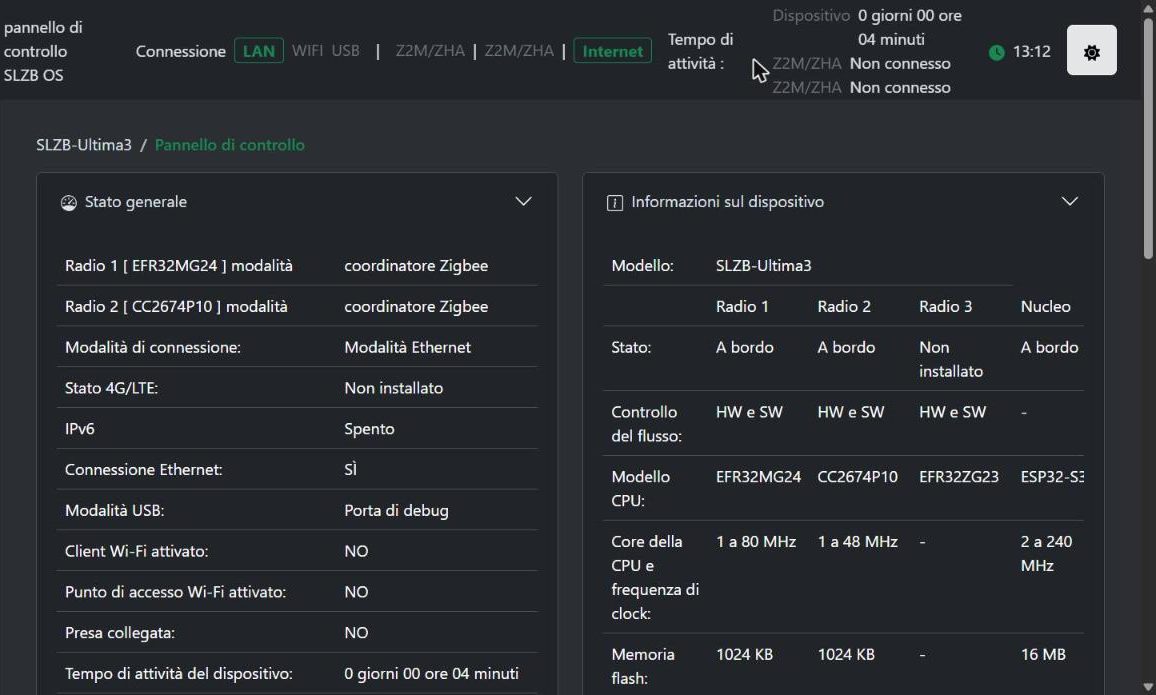Collapse the Stato generale card chevron
Screen dimensions: 1156x695
click(x=523, y=201)
